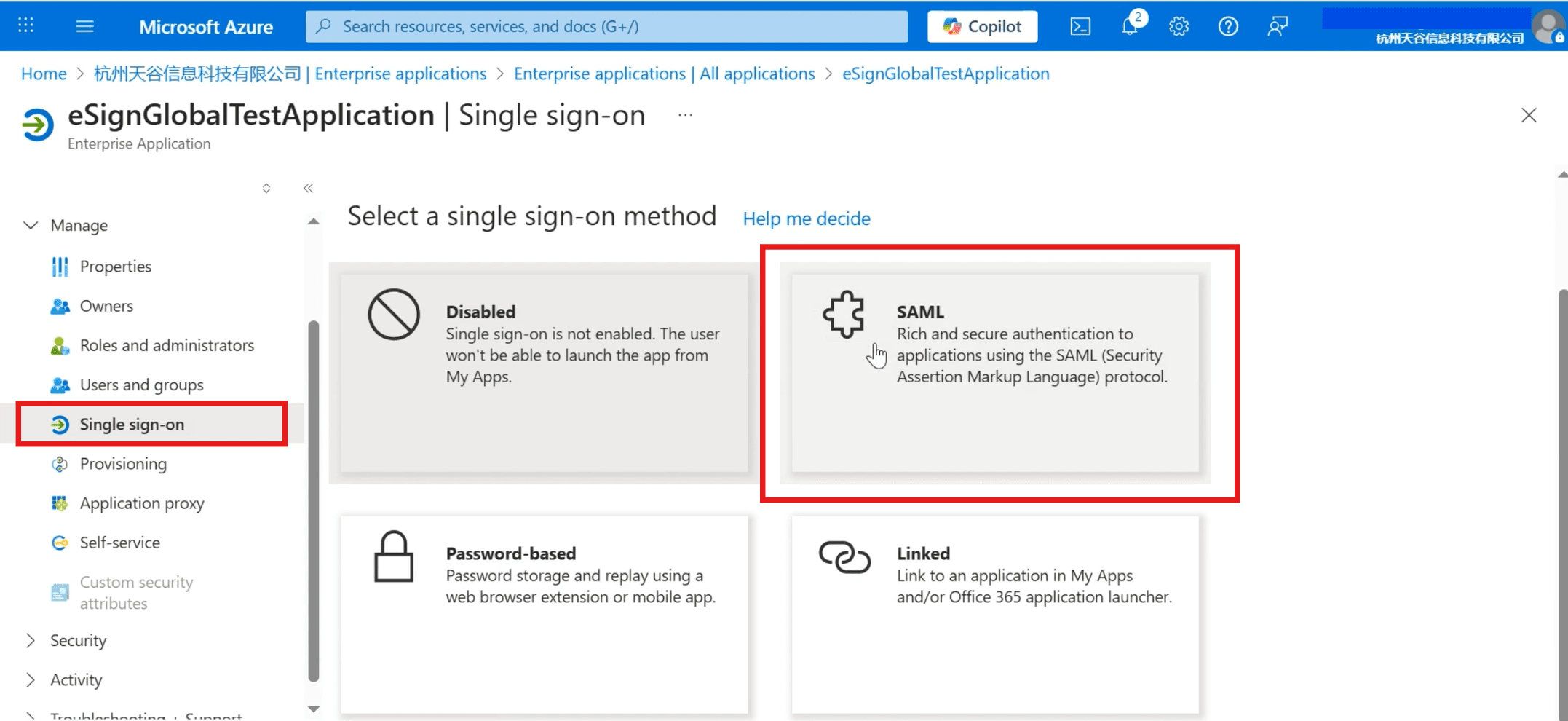Click the eSignGlobalTestApplication logo icon
1568x721 pixels.
tap(38, 125)
